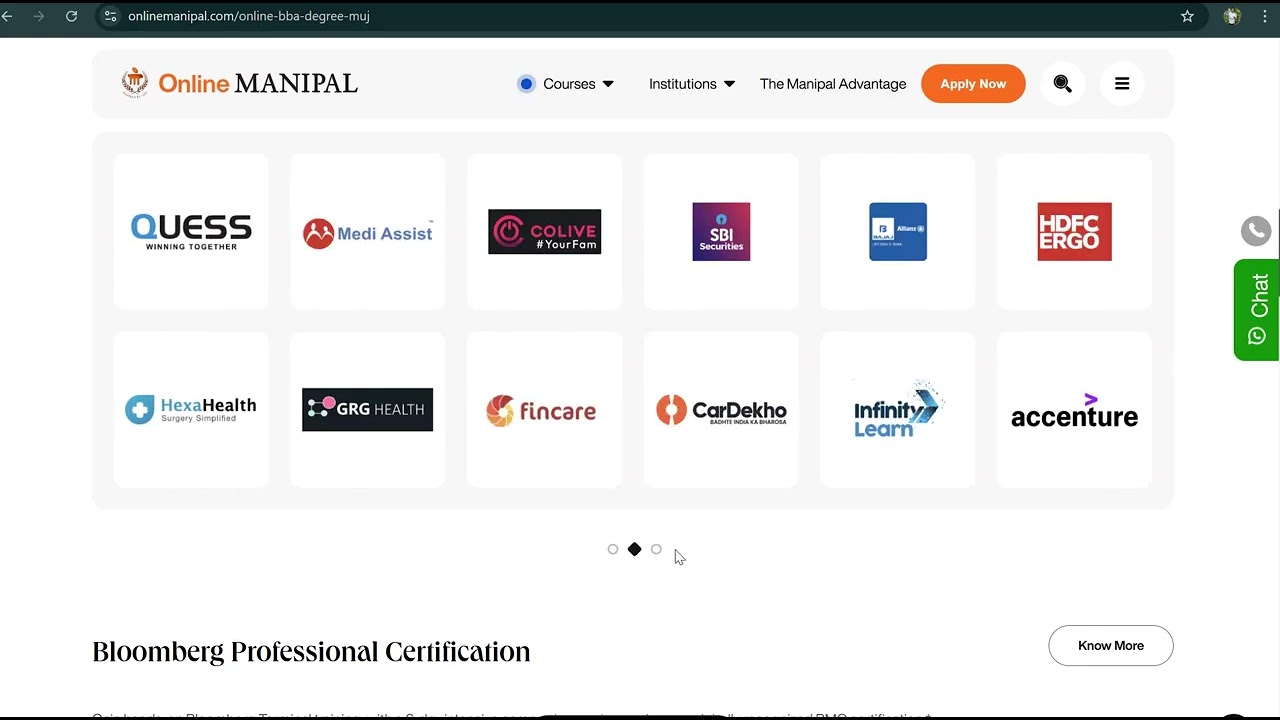
Task: Open the Chrome three-dot menu
Action: click(x=1266, y=16)
